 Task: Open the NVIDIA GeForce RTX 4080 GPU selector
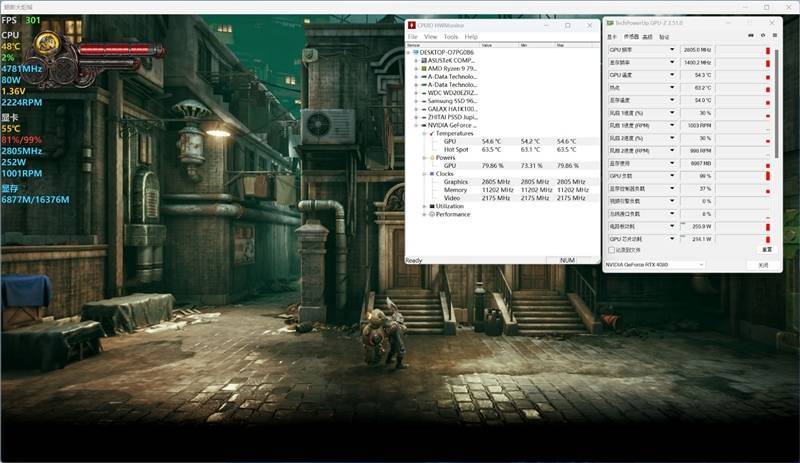(x=655, y=264)
